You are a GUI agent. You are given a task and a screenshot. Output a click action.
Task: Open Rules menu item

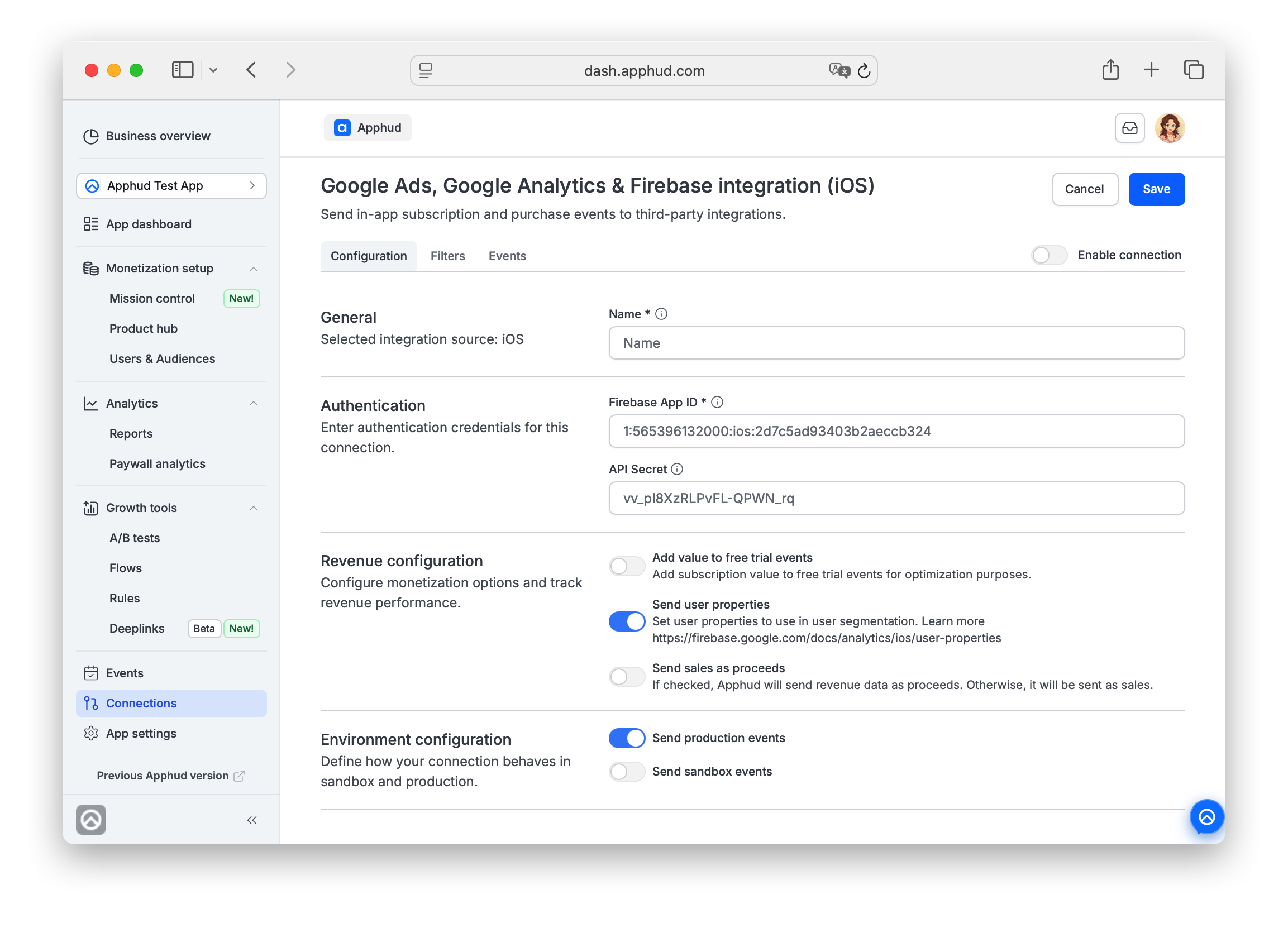(125, 598)
